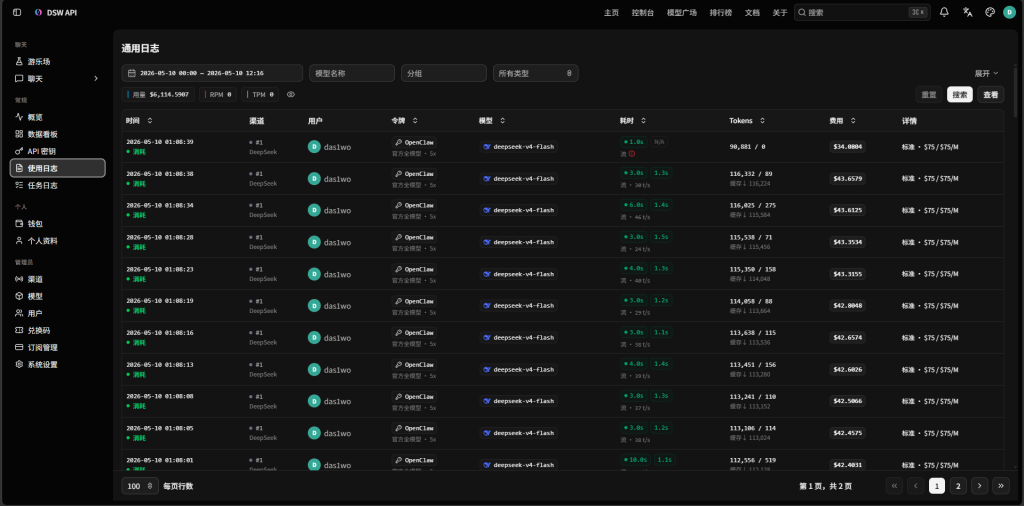Go to 排行榜 in top navigation
1024x506 pixels.
(721, 12)
